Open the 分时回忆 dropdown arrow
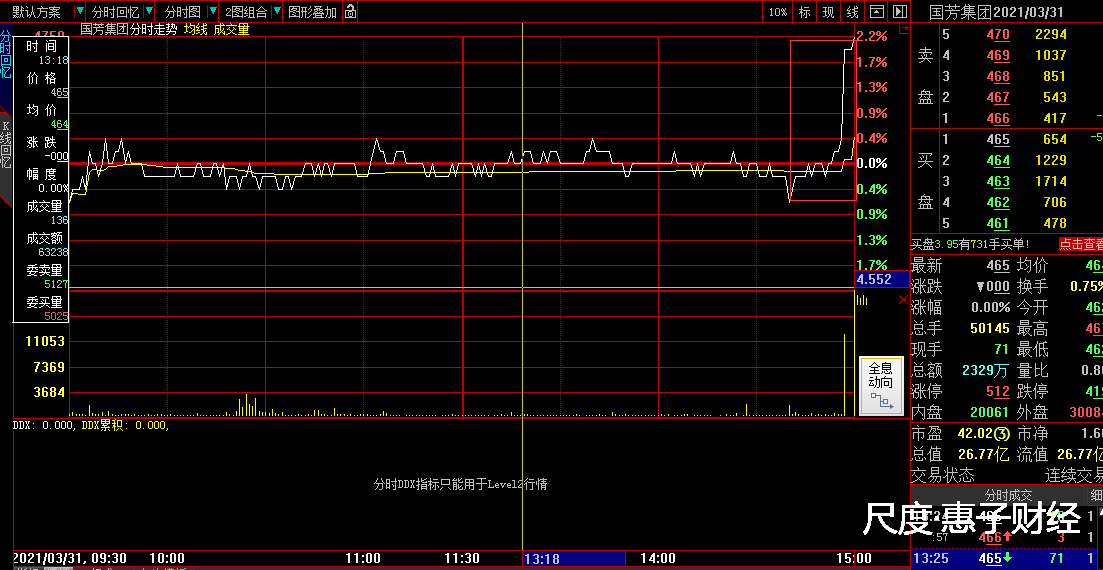 149,12
